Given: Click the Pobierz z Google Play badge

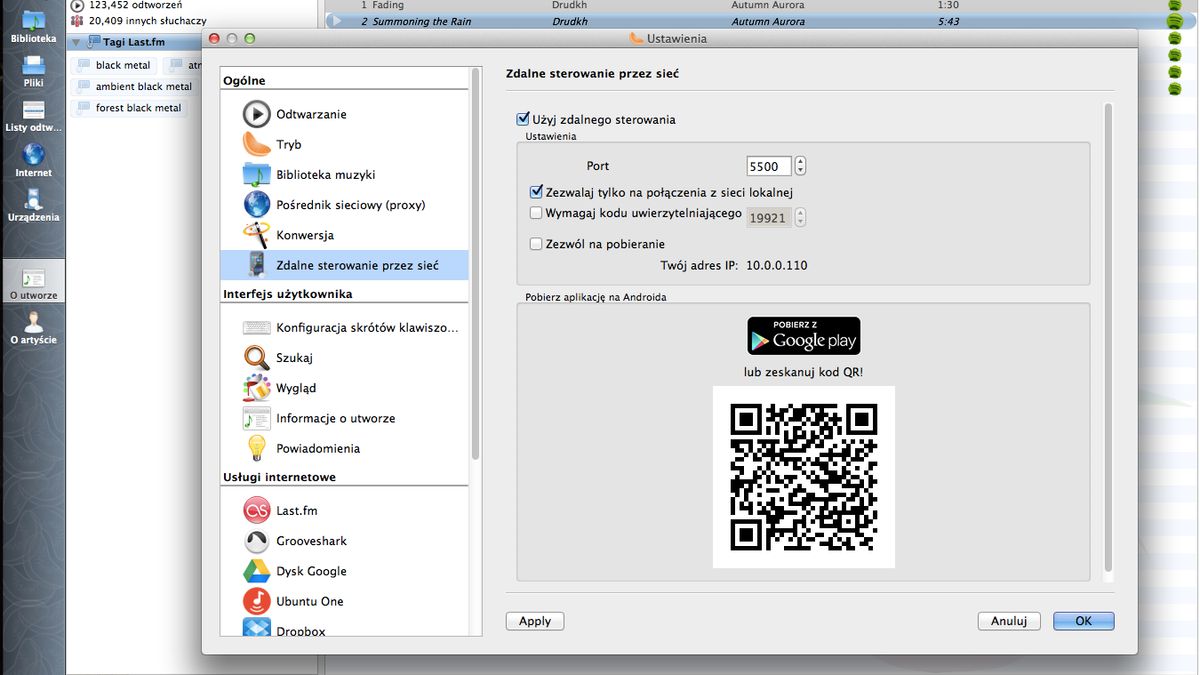Looking at the screenshot, I should pos(804,336).
